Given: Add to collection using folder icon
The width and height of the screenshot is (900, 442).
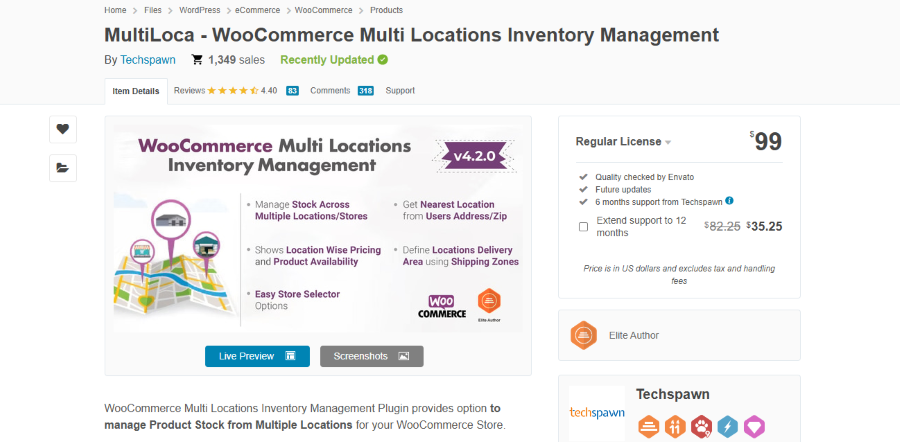Looking at the screenshot, I should click(x=63, y=168).
